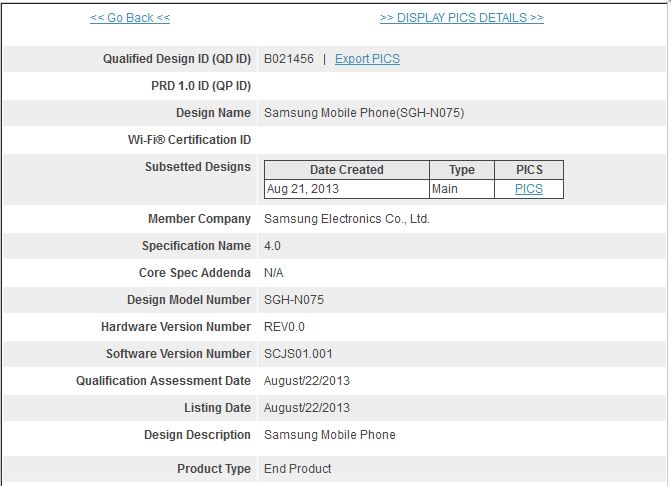
Task: Click the Main cell in Subsetted Designs
Action: point(446,189)
